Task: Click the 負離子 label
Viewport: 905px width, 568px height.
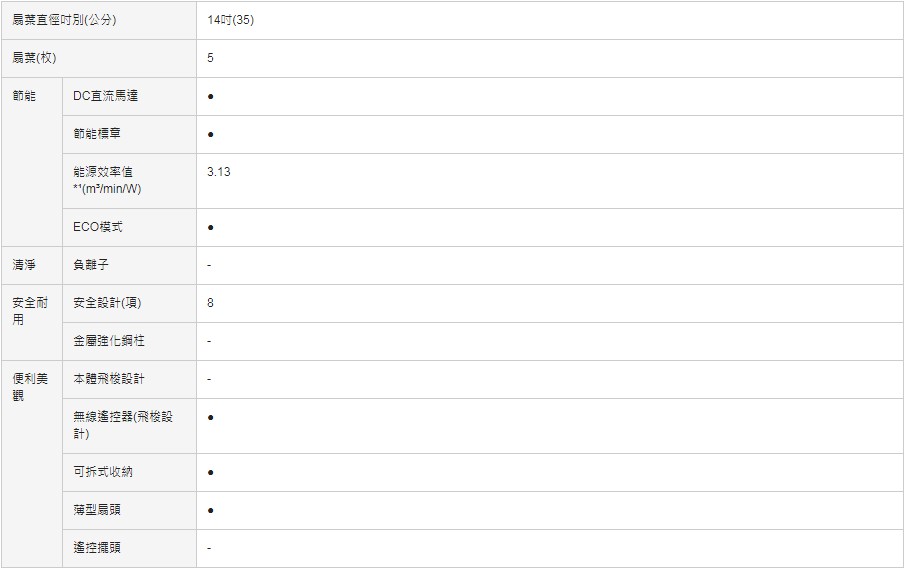Action: pyautogui.click(x=91, y=265)
